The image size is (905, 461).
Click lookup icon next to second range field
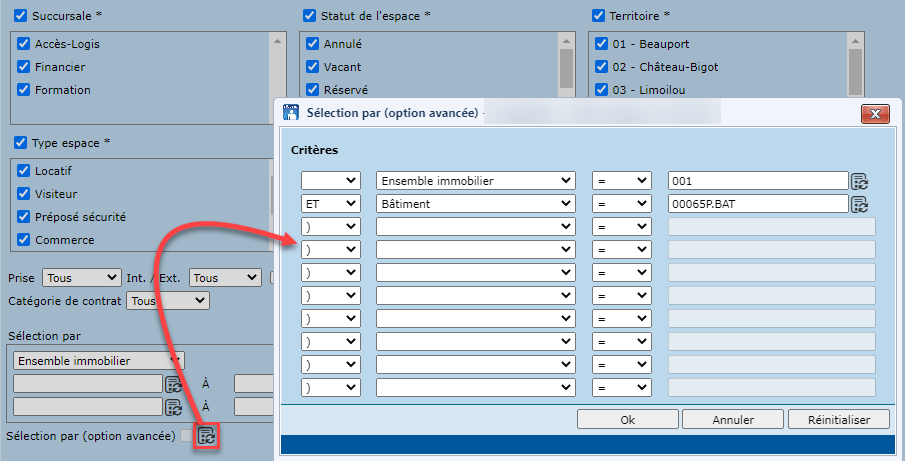tap(173, 407)
